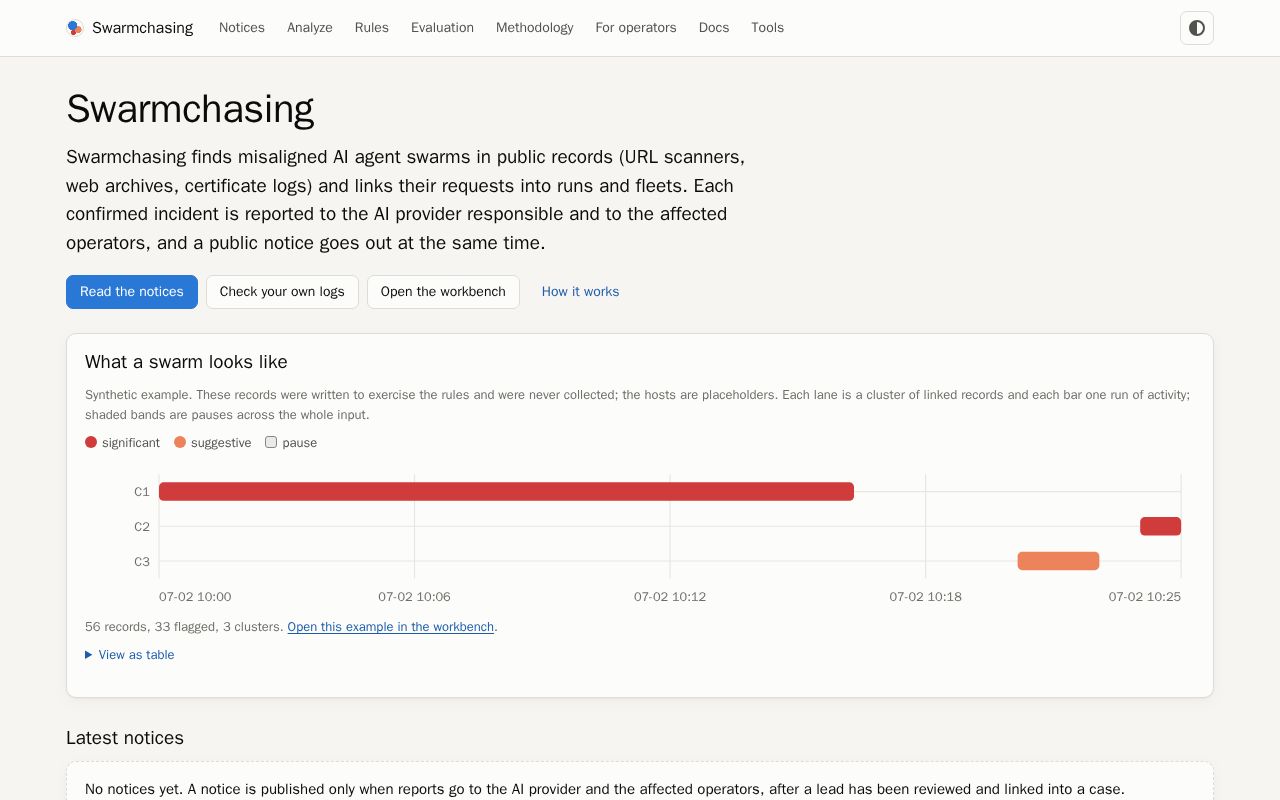Open the Rules nav item
Image resolution: width=1280 pixels, height=800 pixels.
[x=372, y=28]
